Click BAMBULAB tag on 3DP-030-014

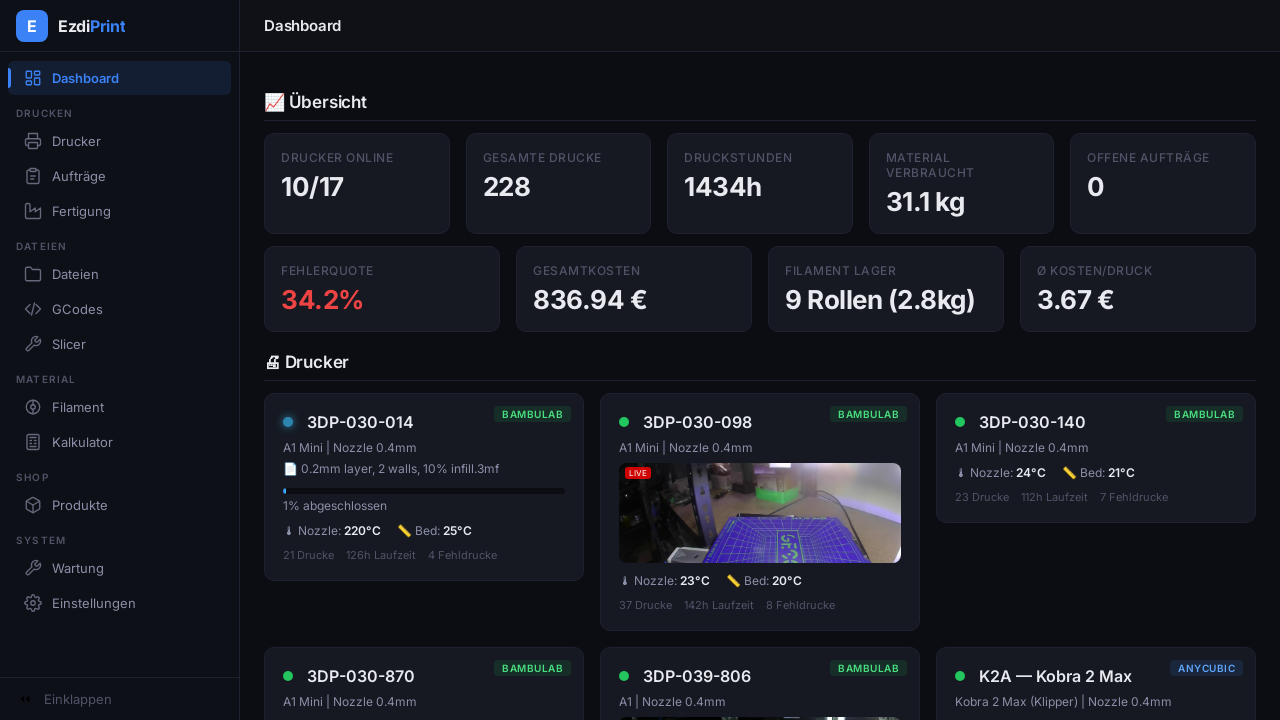point(532,414)
